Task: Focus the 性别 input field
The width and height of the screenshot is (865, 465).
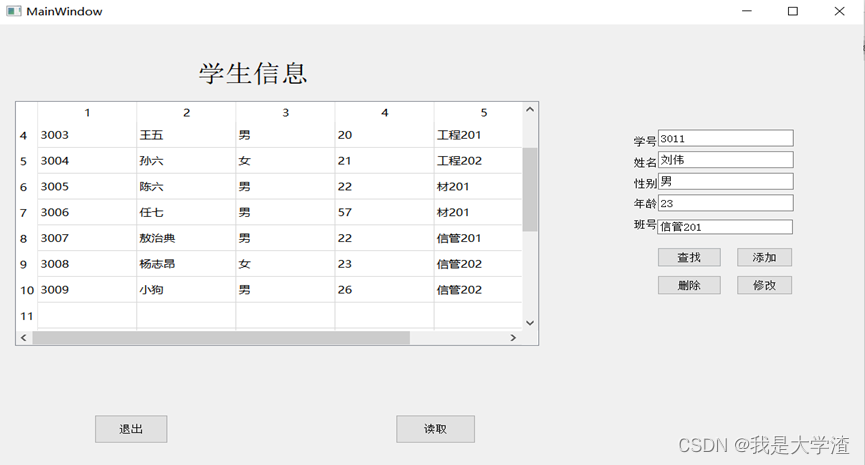Action: point(725,181)
